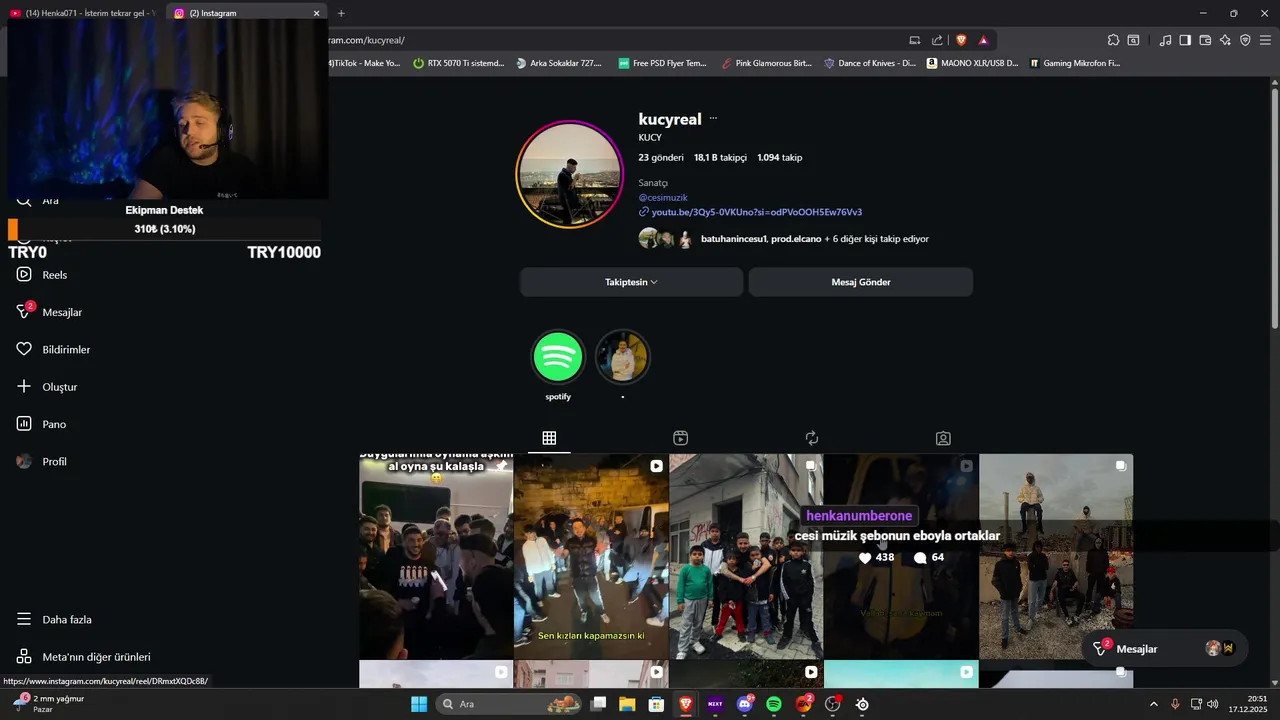Switch to the tagged photos tab
Screen dimensions: 1280x720
(943, 438)
